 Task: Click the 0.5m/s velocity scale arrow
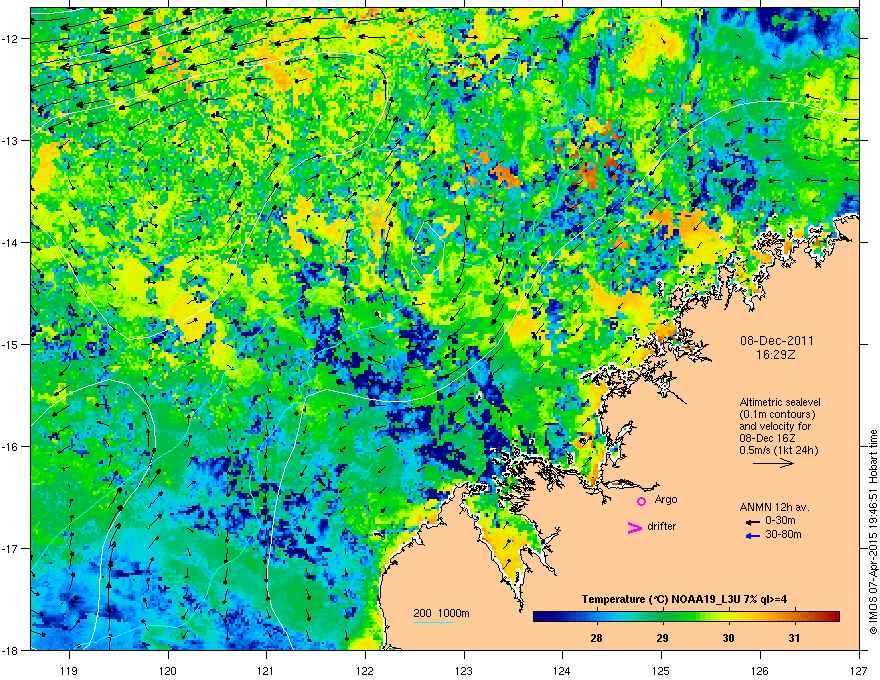click(x=773, y=463)
